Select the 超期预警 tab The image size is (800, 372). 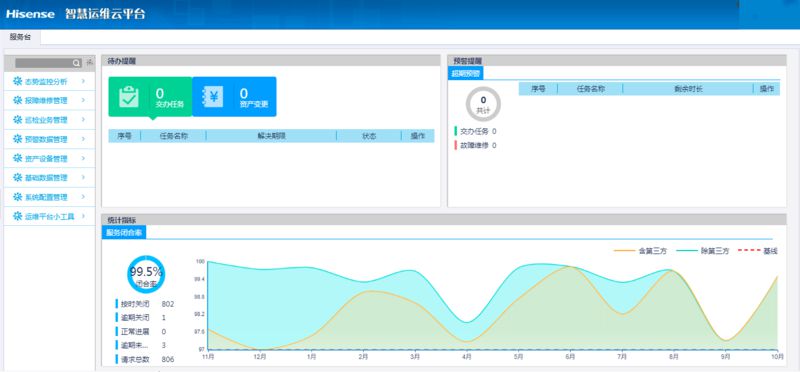[466, 73]
